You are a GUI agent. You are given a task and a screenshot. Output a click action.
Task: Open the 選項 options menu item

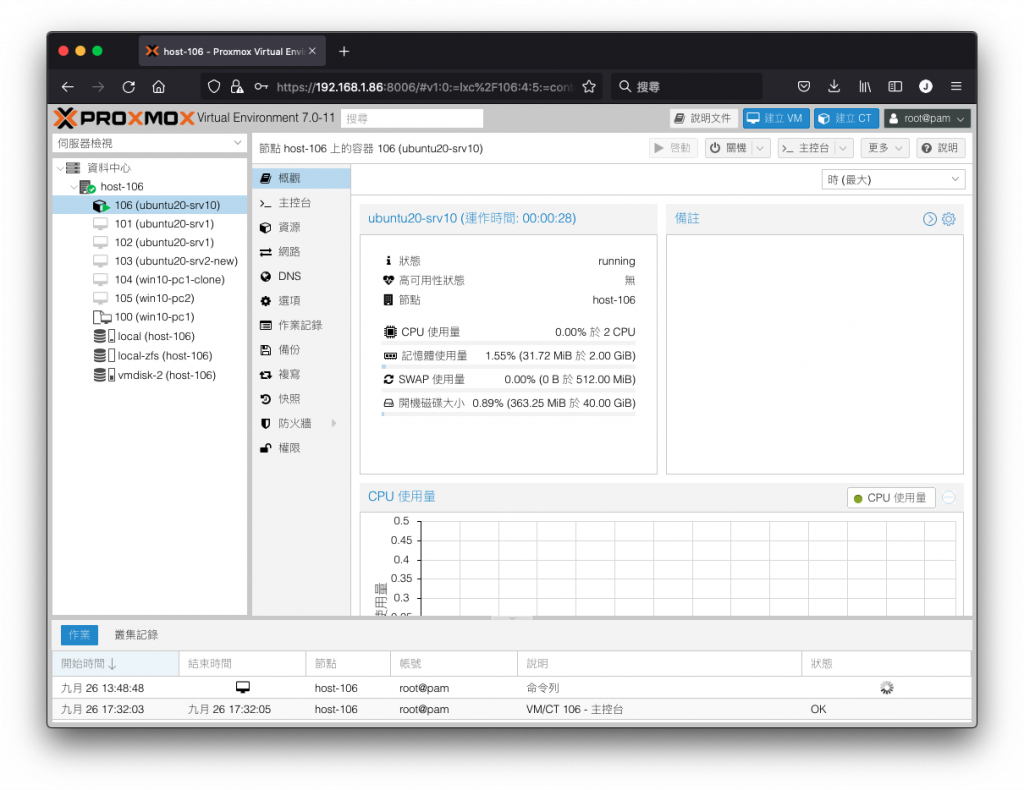click(x=301, y=301)
